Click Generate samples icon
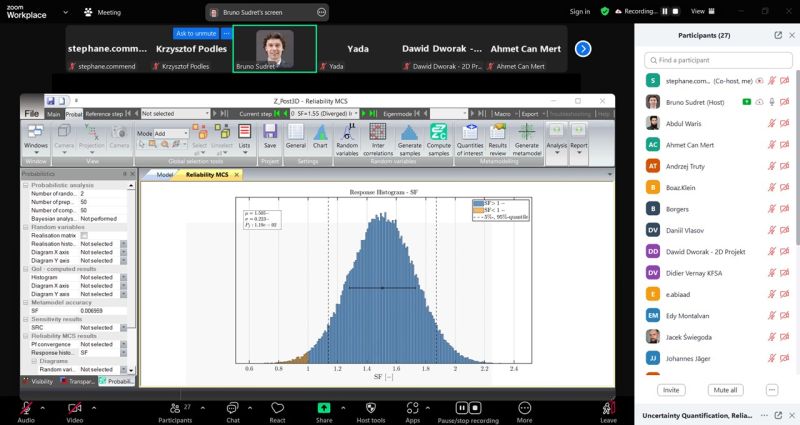 pos(409,137)
